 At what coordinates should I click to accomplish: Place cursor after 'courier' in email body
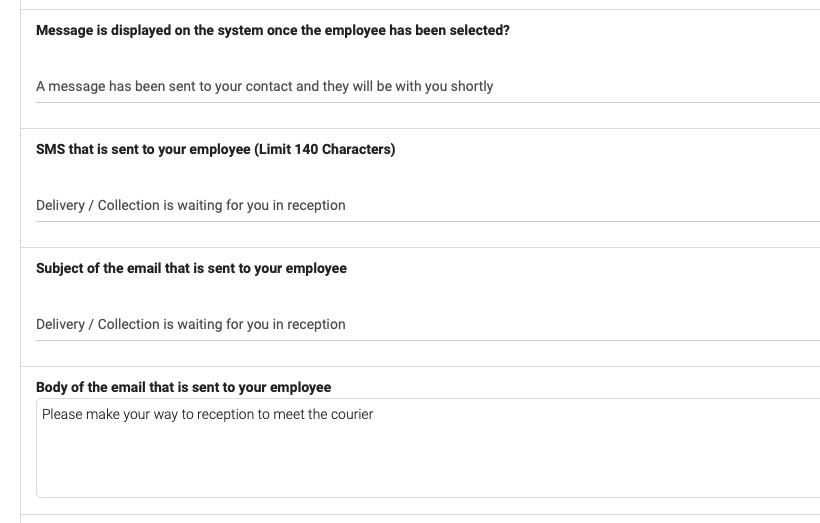pyautogui.click(x=374, y=414)
